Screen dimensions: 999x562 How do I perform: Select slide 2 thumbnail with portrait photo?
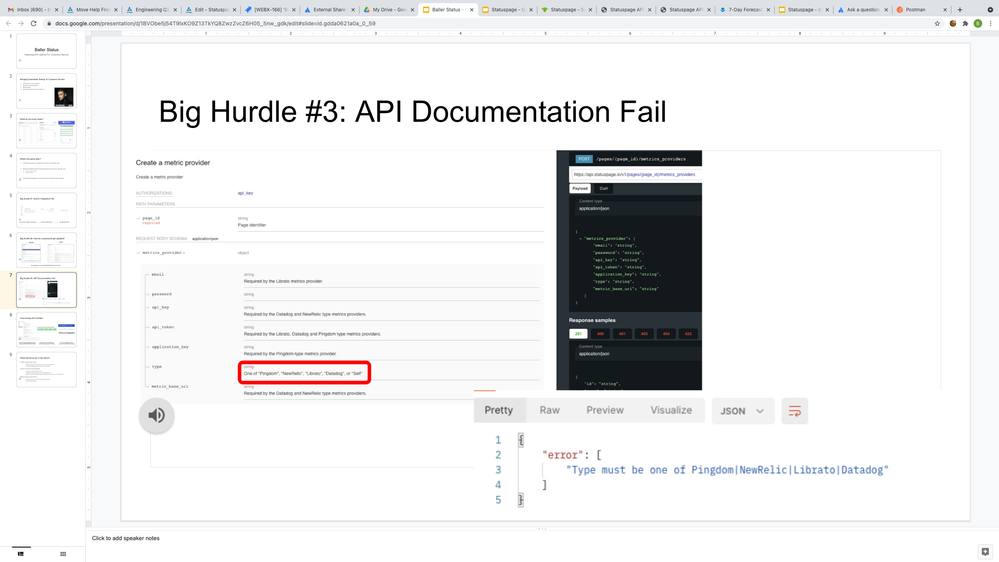click(47, 90)
